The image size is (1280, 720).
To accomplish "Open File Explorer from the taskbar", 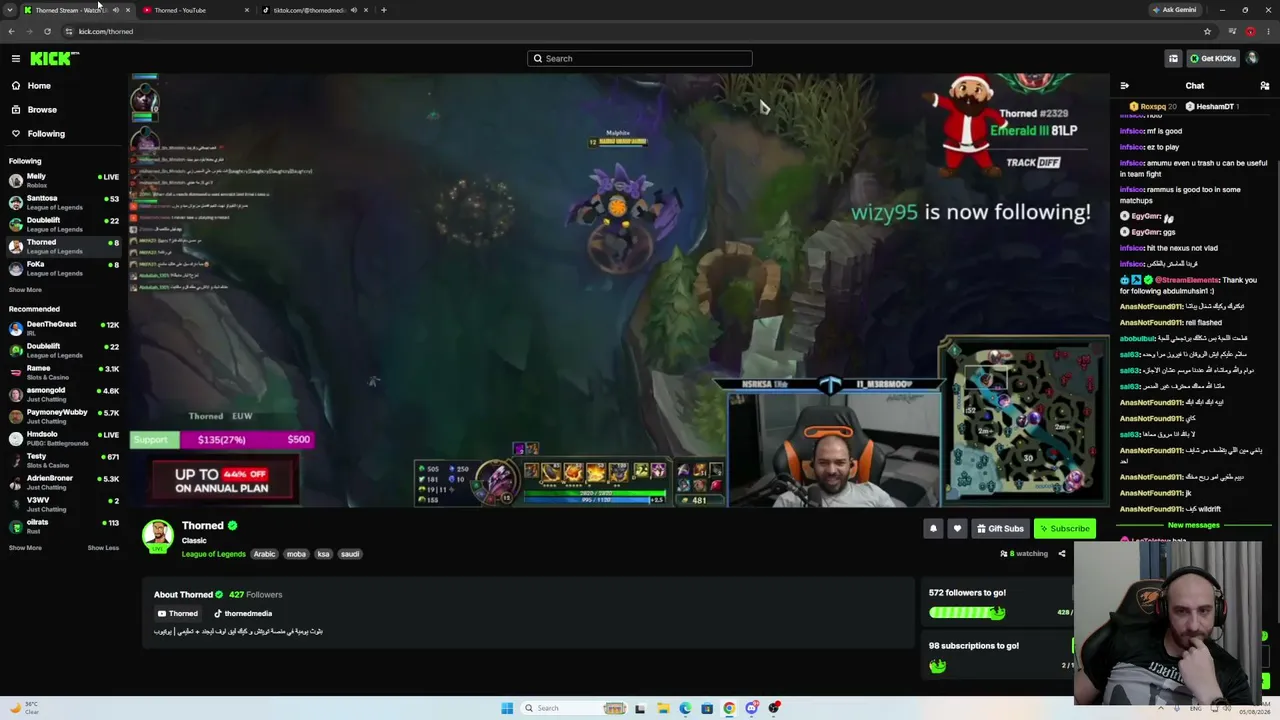I will [663, 708].
